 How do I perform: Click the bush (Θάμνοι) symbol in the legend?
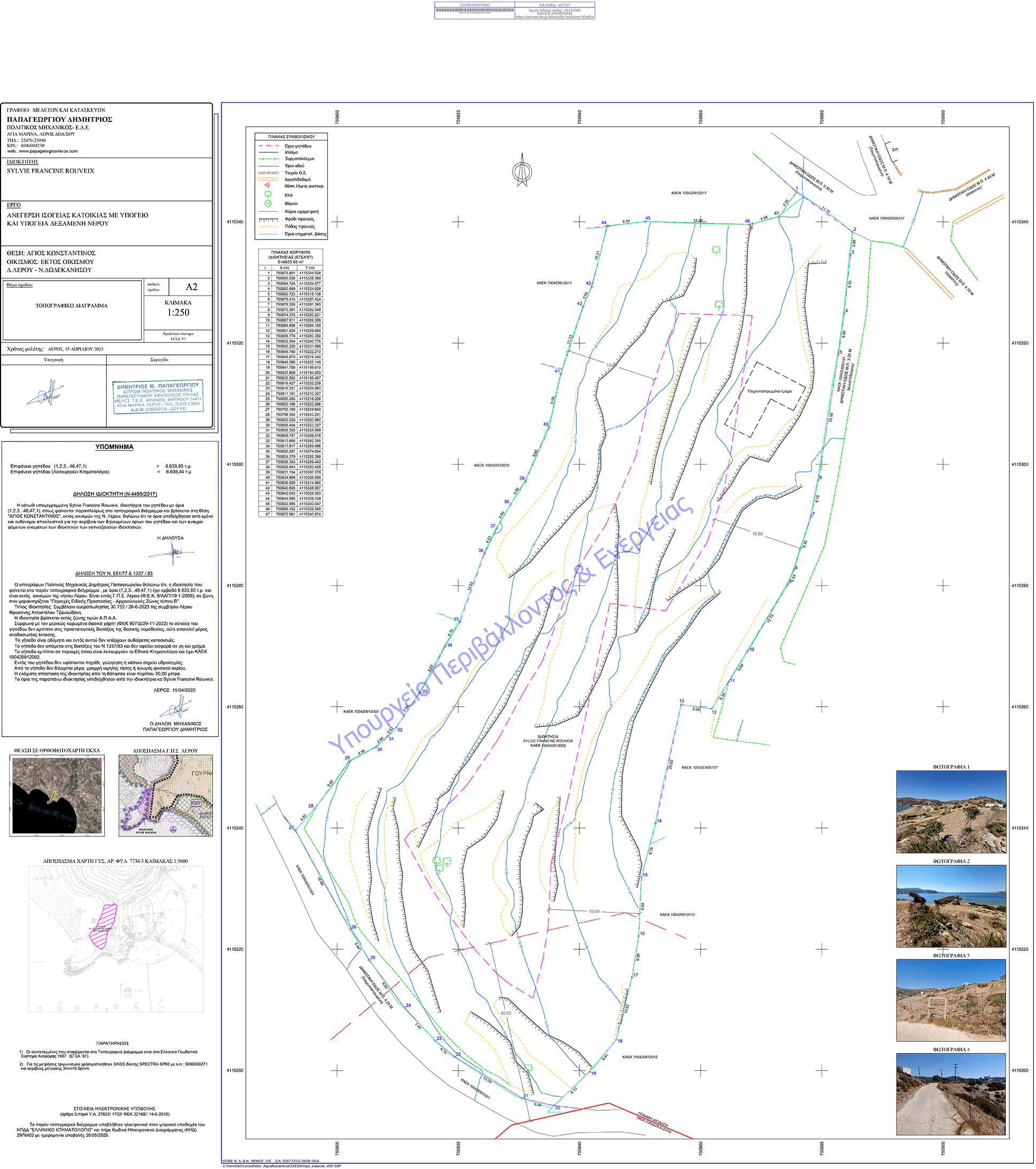[268, 204]
